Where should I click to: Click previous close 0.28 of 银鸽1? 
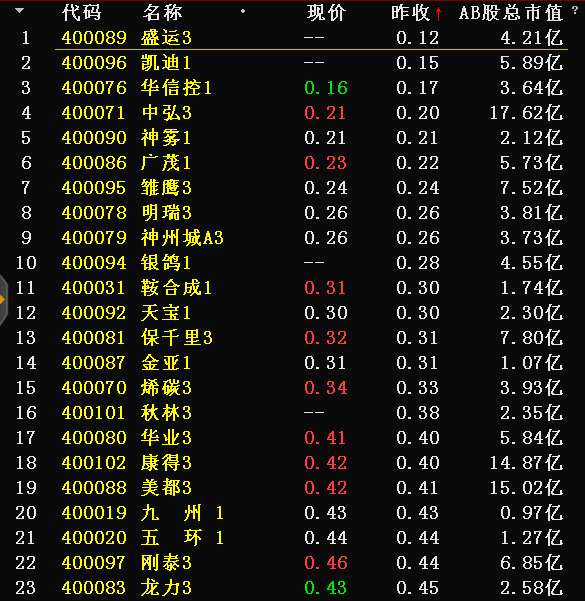click(418, 263)
